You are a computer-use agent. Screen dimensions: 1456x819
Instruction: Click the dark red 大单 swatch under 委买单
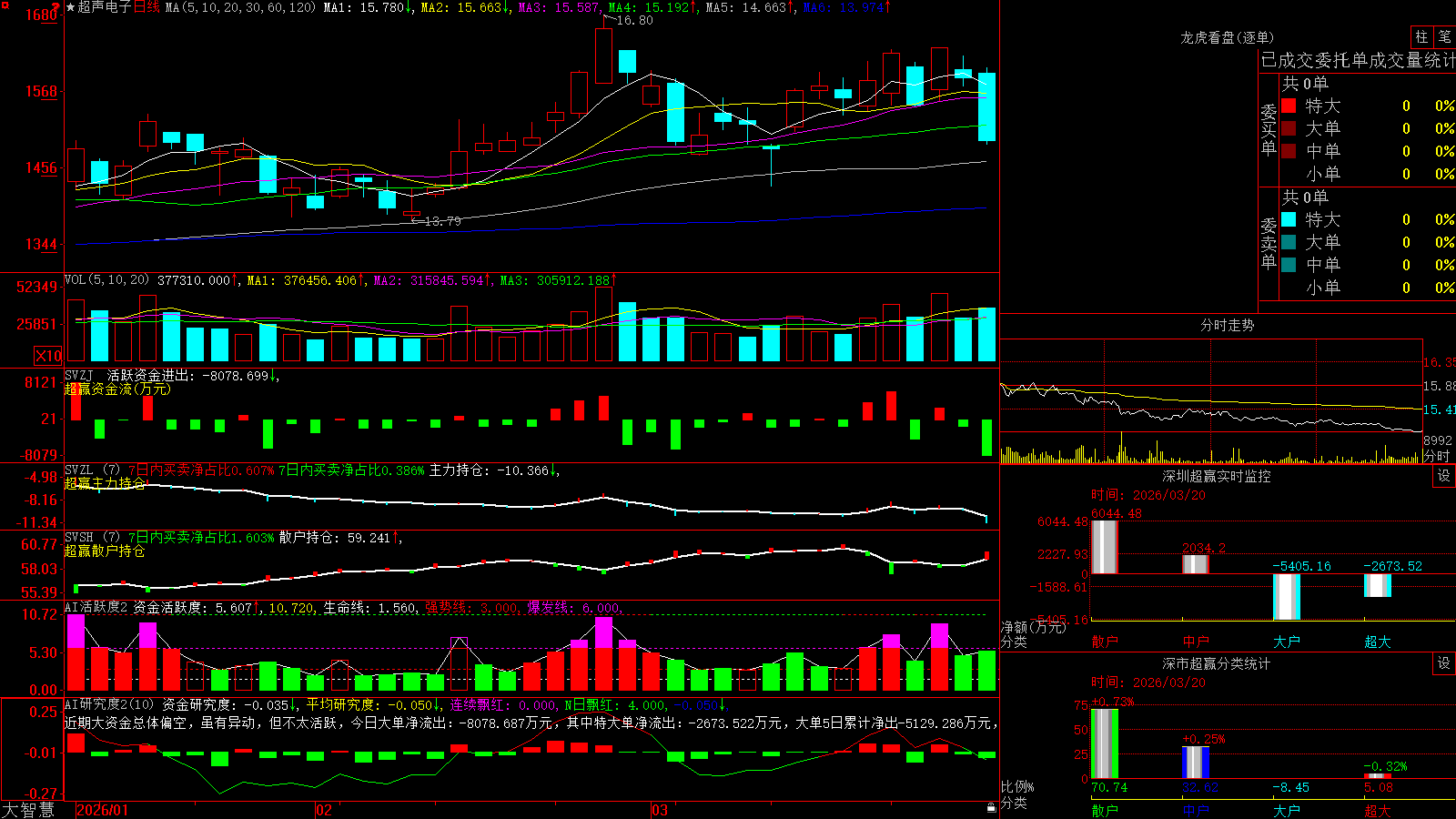1289,128
